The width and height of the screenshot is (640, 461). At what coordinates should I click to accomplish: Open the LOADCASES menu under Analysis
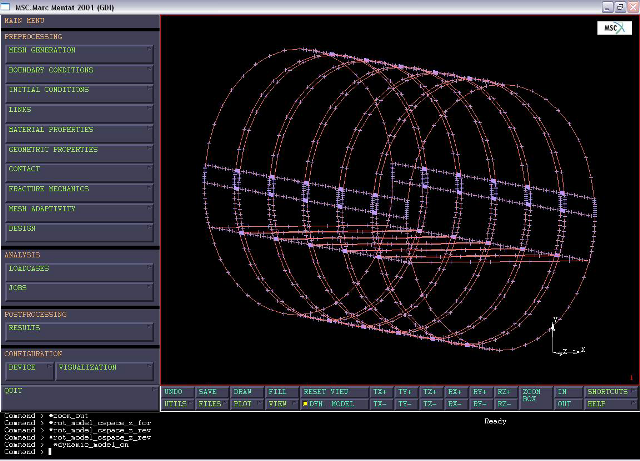80,272
